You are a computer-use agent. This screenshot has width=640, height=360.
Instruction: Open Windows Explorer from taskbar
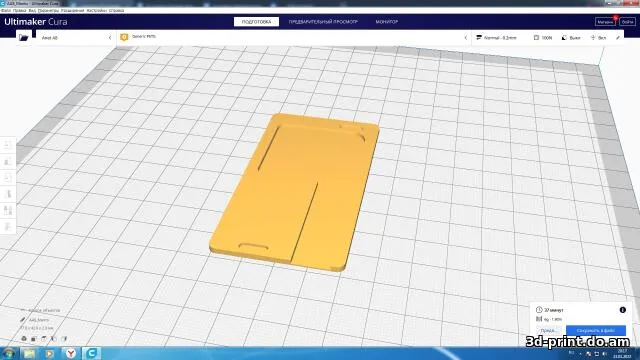click(x=29, y=353)
